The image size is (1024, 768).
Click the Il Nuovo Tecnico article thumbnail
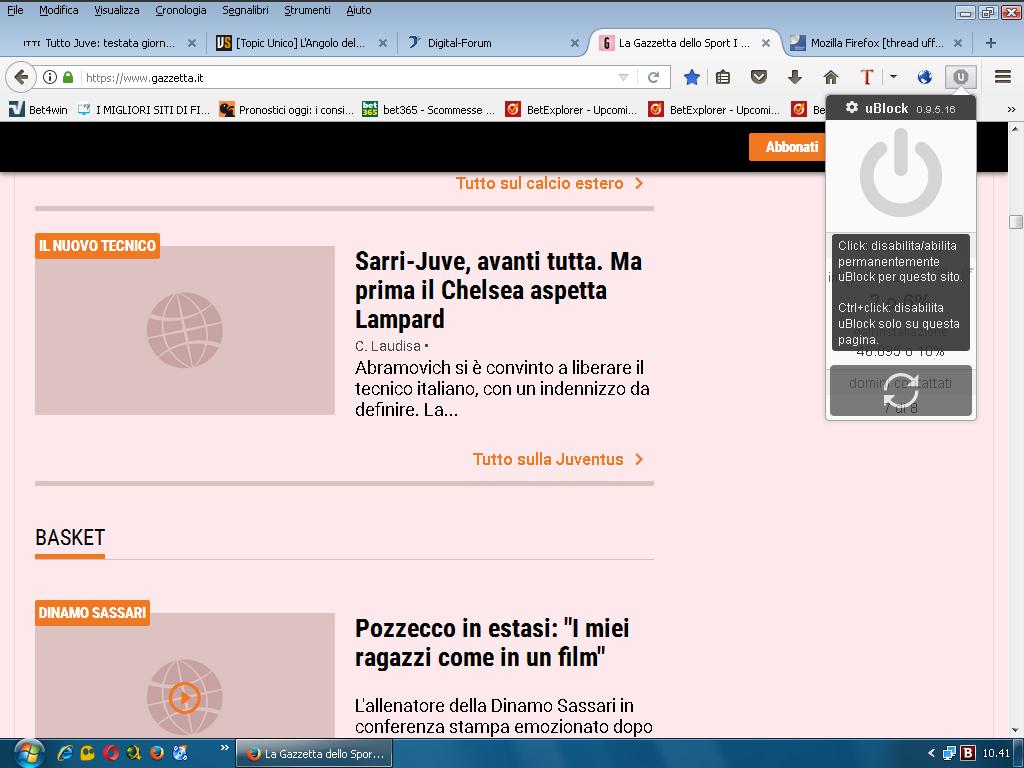[x=185, y=330]
